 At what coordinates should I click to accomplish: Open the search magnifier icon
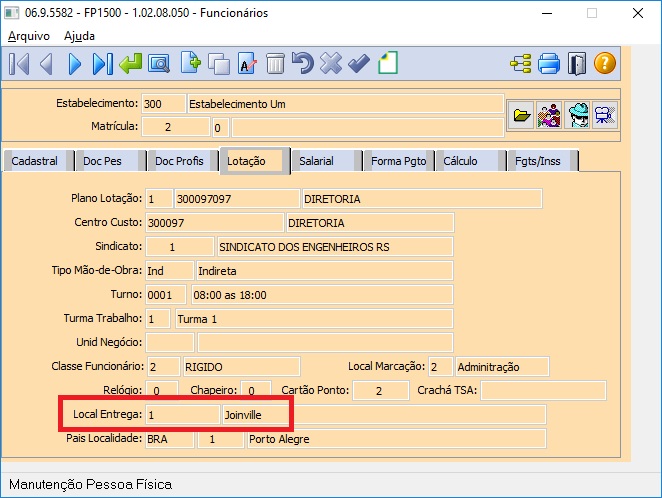pos(159,64)
